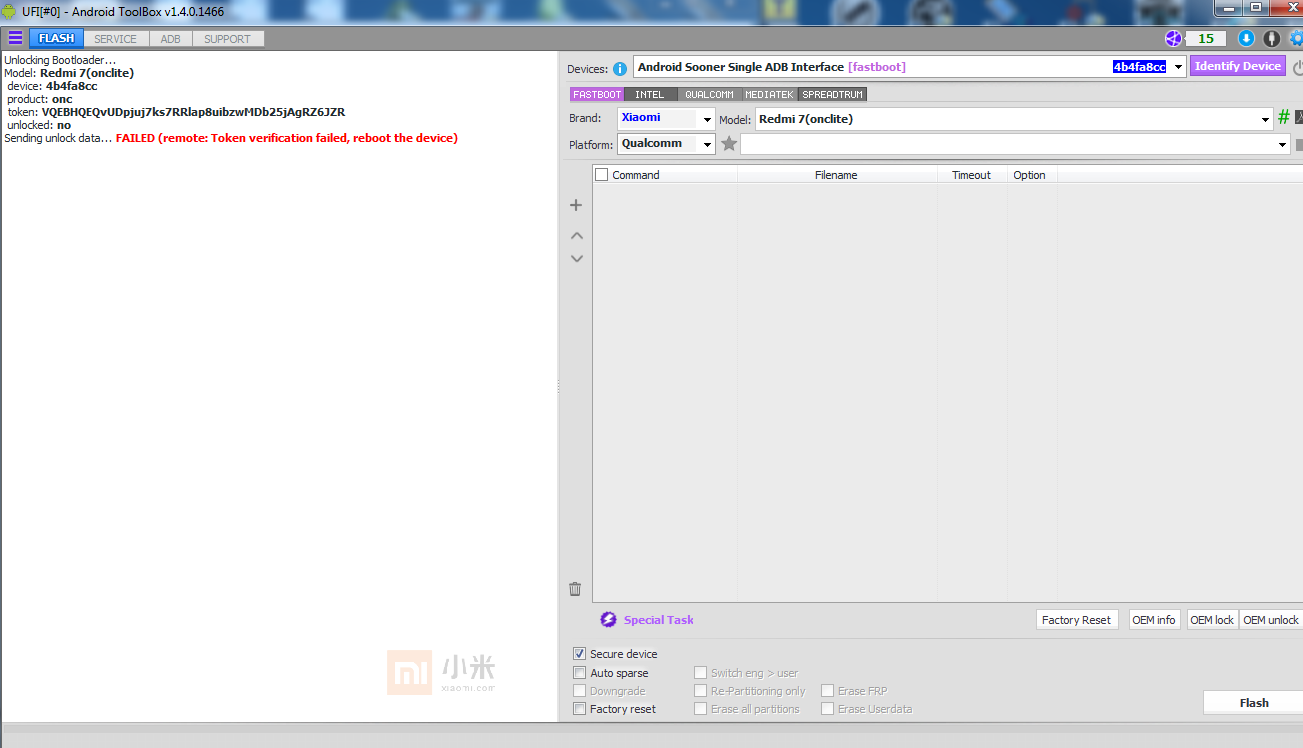Screen dimensions: 1303x748
Task: Check the Downgrade checkbox
Action: pos(580,691)
